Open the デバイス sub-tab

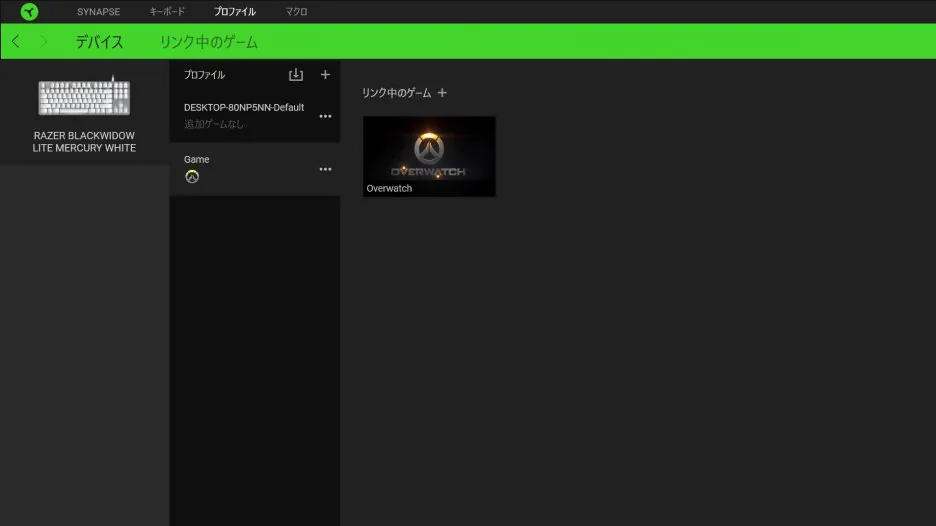[x=99, y=42]
